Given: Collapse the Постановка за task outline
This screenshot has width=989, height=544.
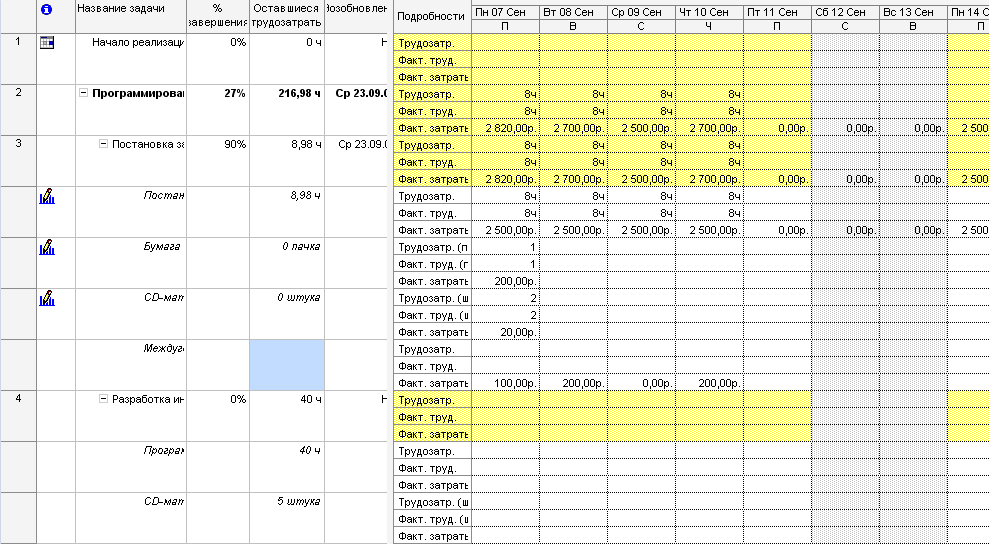Looking at the screenshot, I should (103, 145).
